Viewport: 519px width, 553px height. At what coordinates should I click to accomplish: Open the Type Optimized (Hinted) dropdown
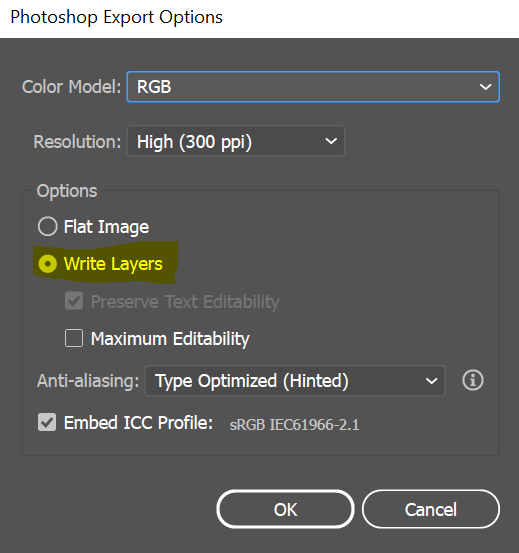295,381
